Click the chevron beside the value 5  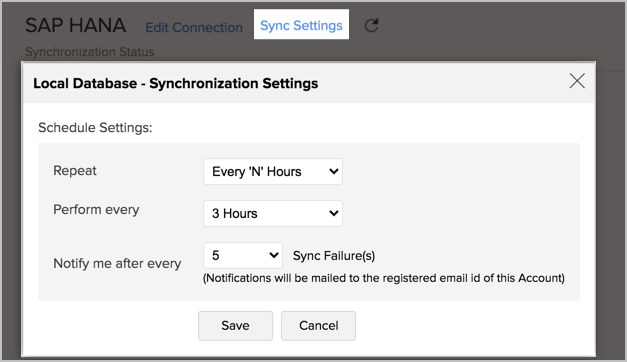tap(274, 255)
